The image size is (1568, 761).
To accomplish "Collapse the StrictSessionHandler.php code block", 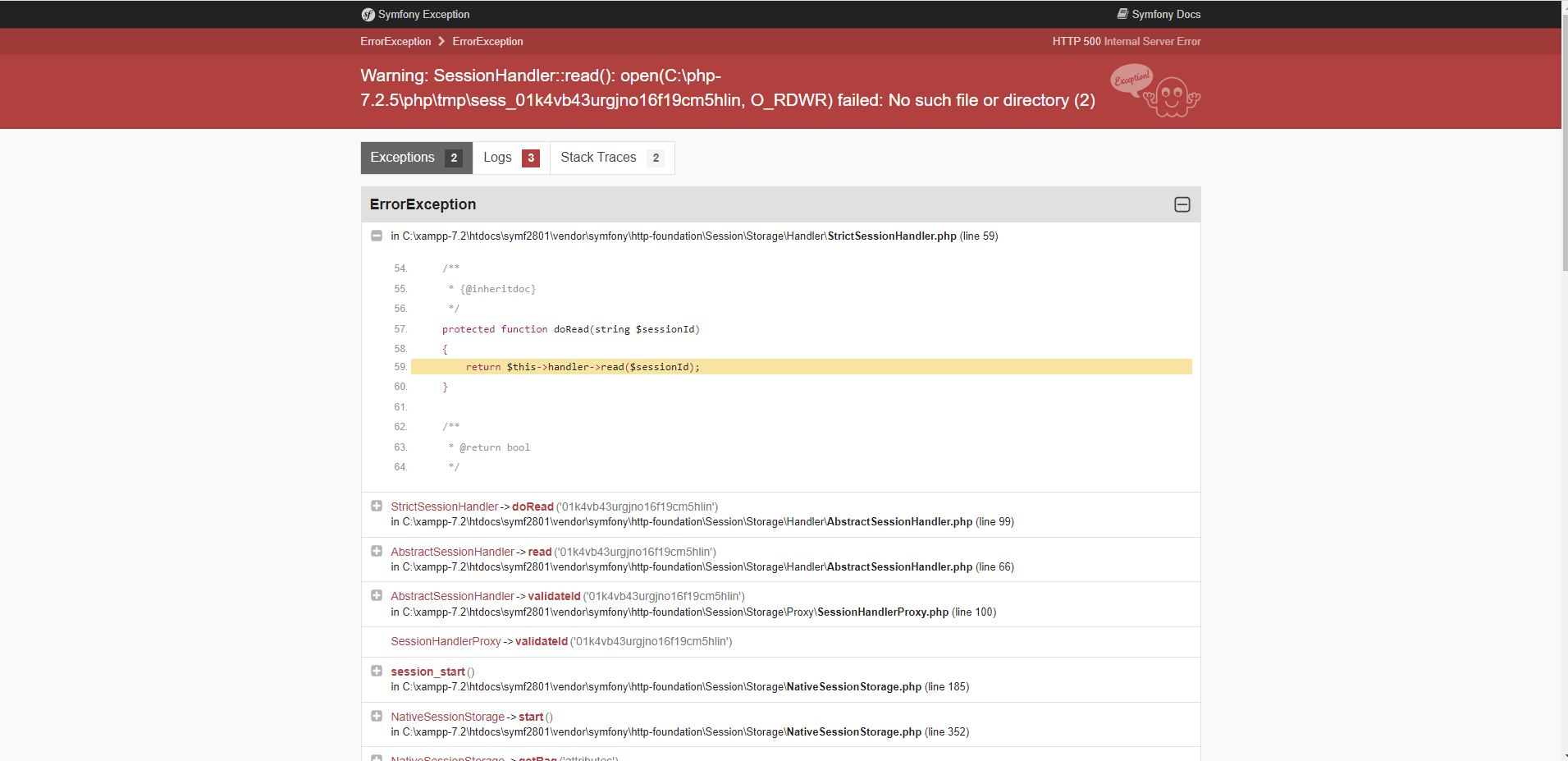I will point(377,236).
